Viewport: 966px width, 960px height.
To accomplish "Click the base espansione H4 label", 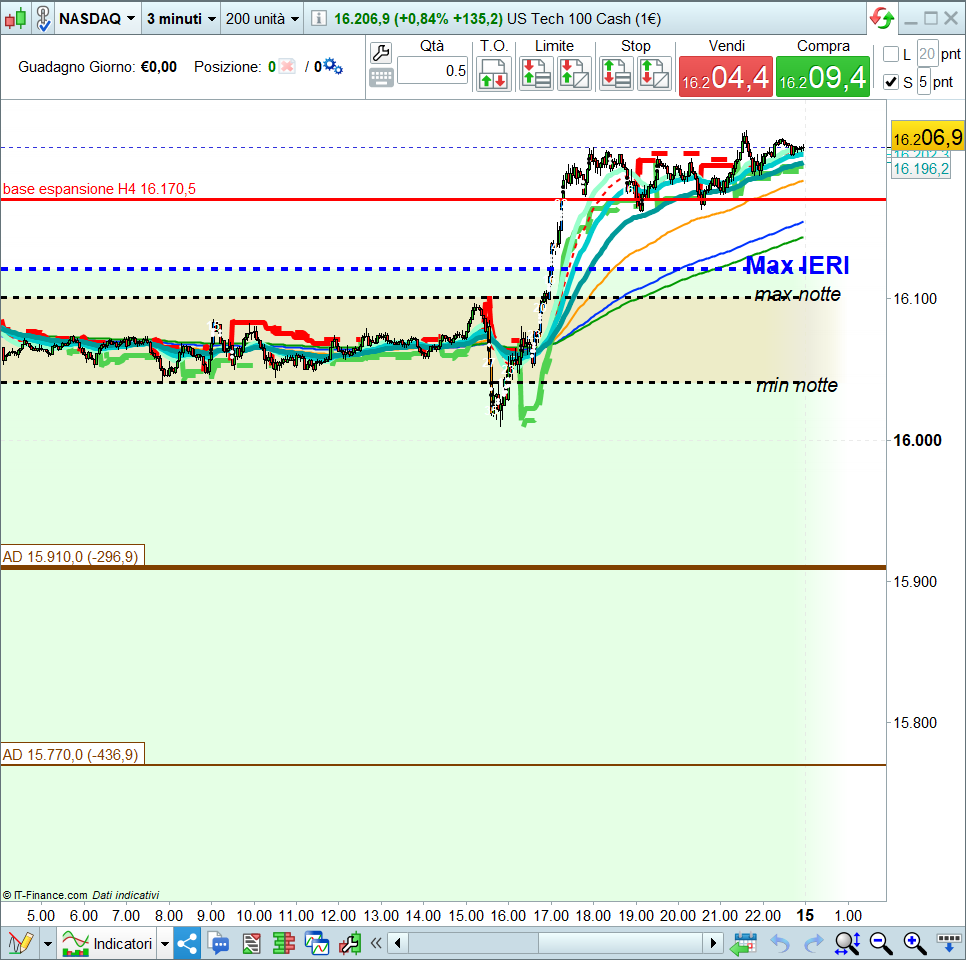I will [x=99, y=189].
